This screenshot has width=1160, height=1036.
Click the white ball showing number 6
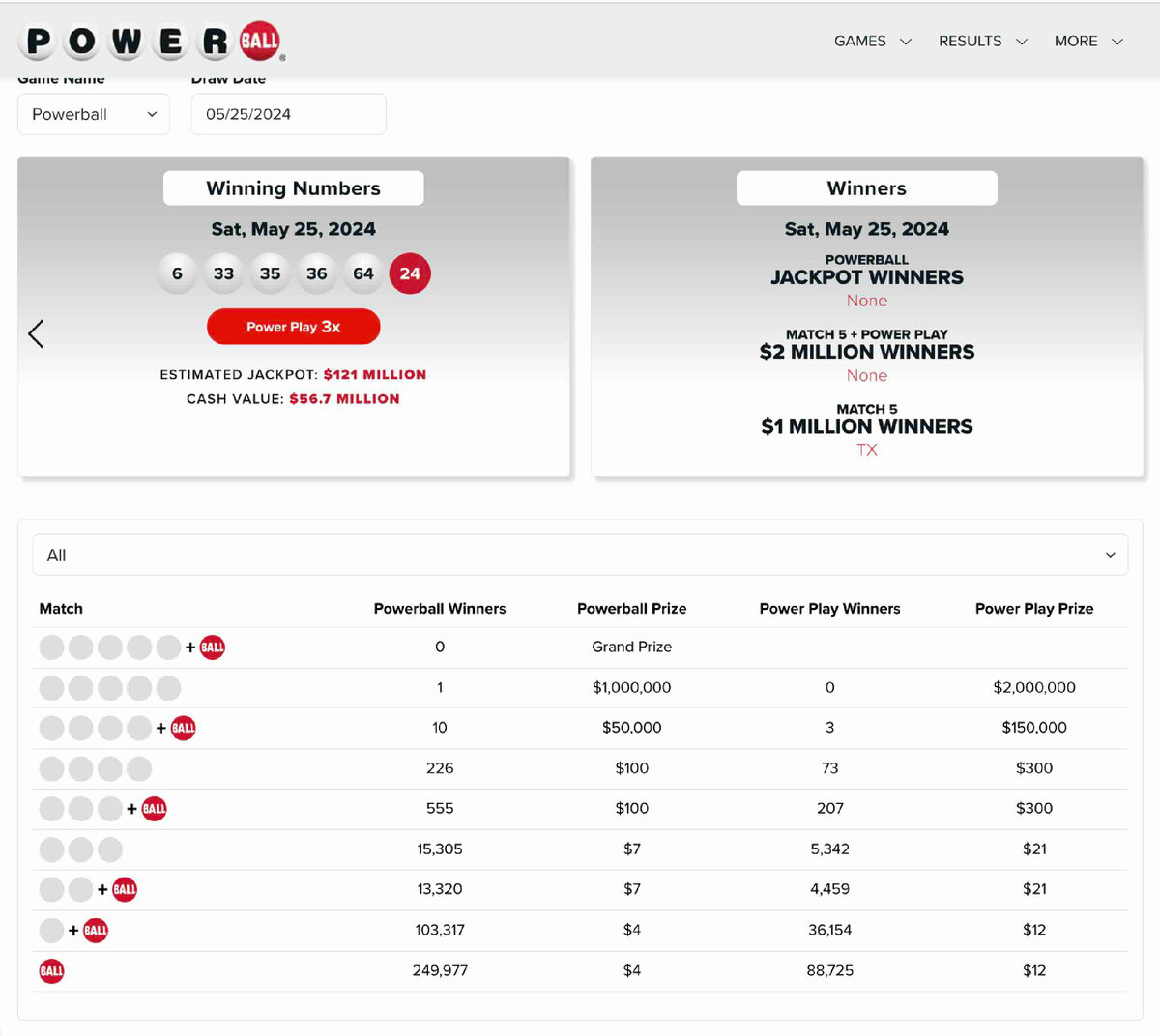tap(177, 273)
